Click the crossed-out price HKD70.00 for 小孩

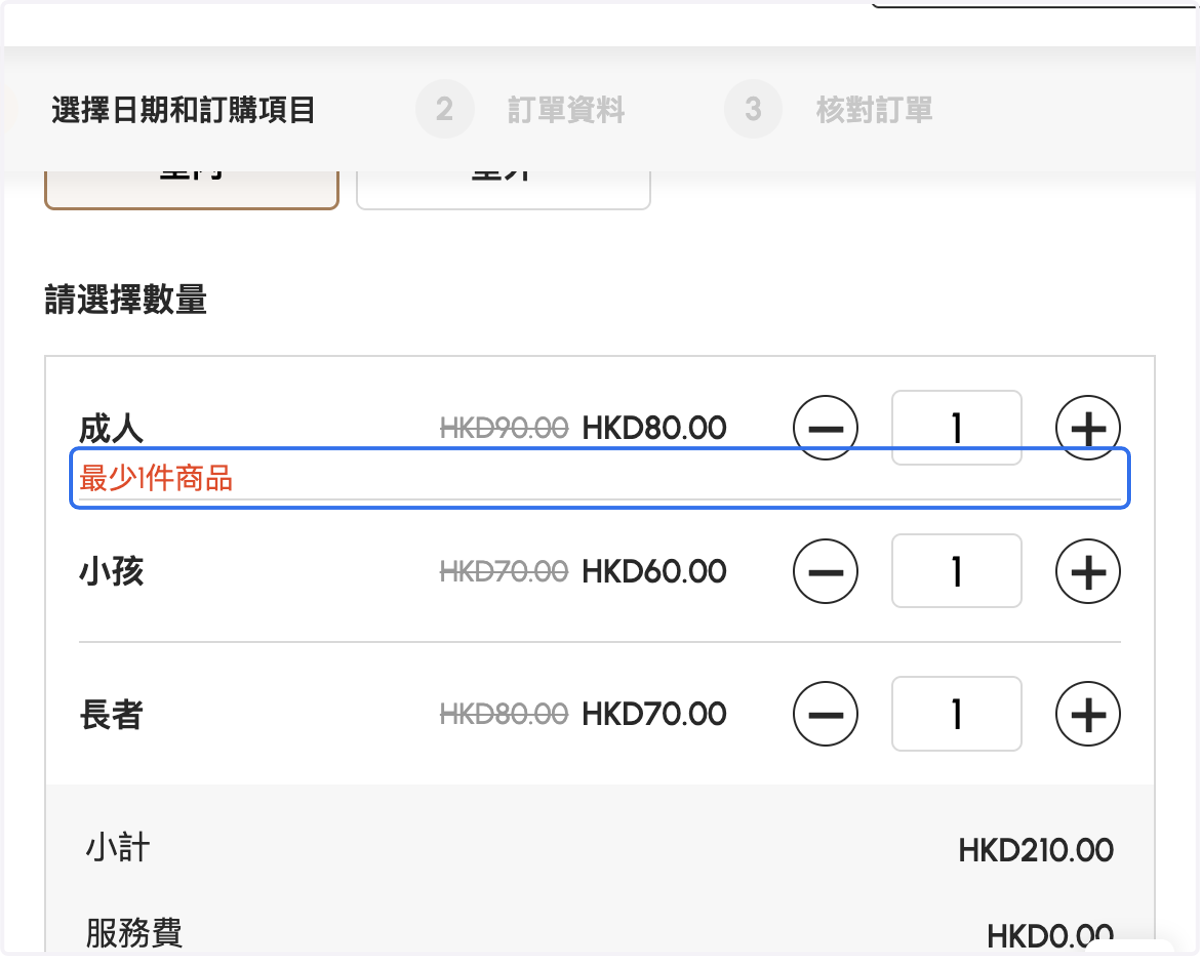(x=504, y=571)
